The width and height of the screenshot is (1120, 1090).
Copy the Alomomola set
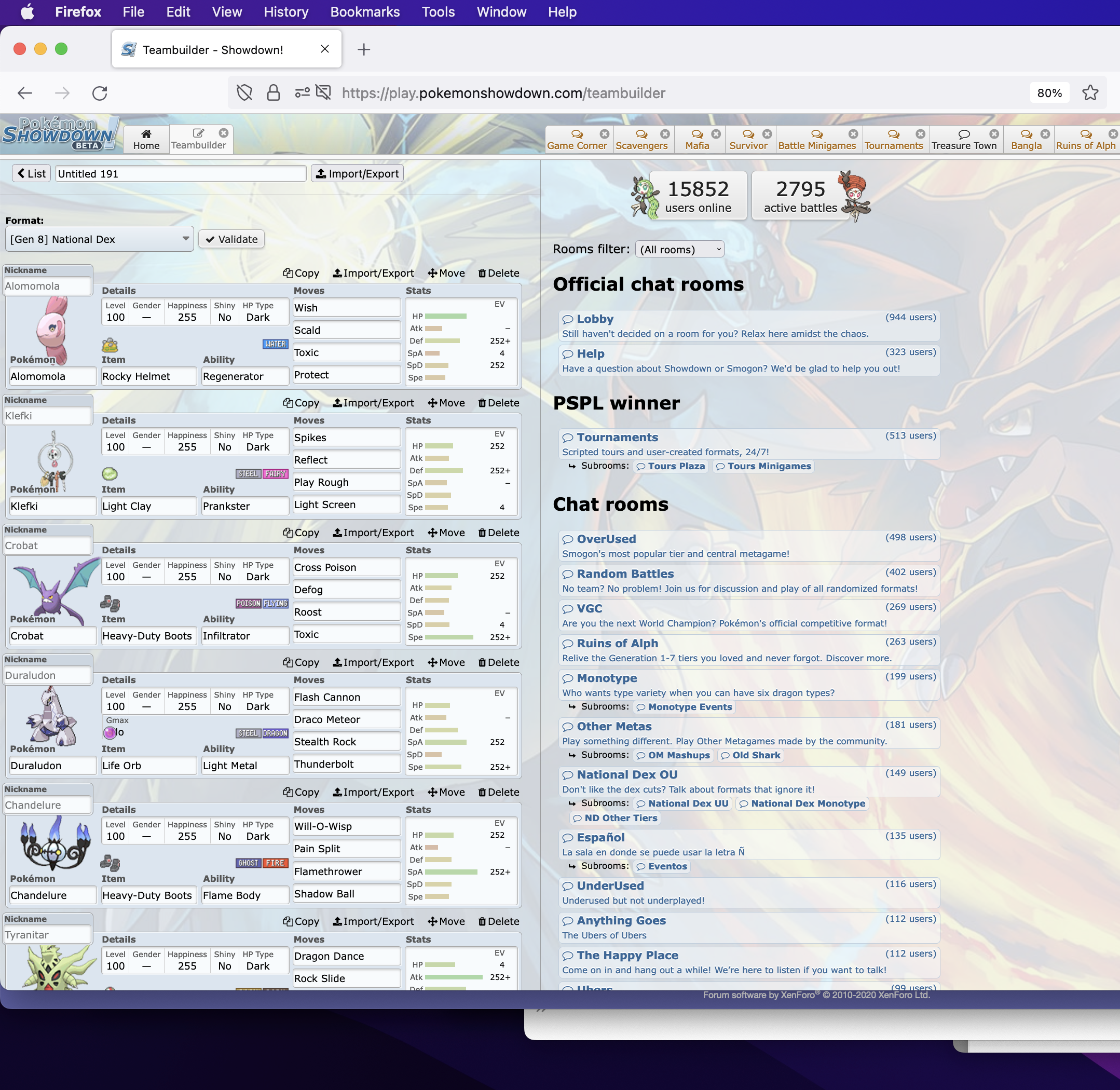coord(301,273)
